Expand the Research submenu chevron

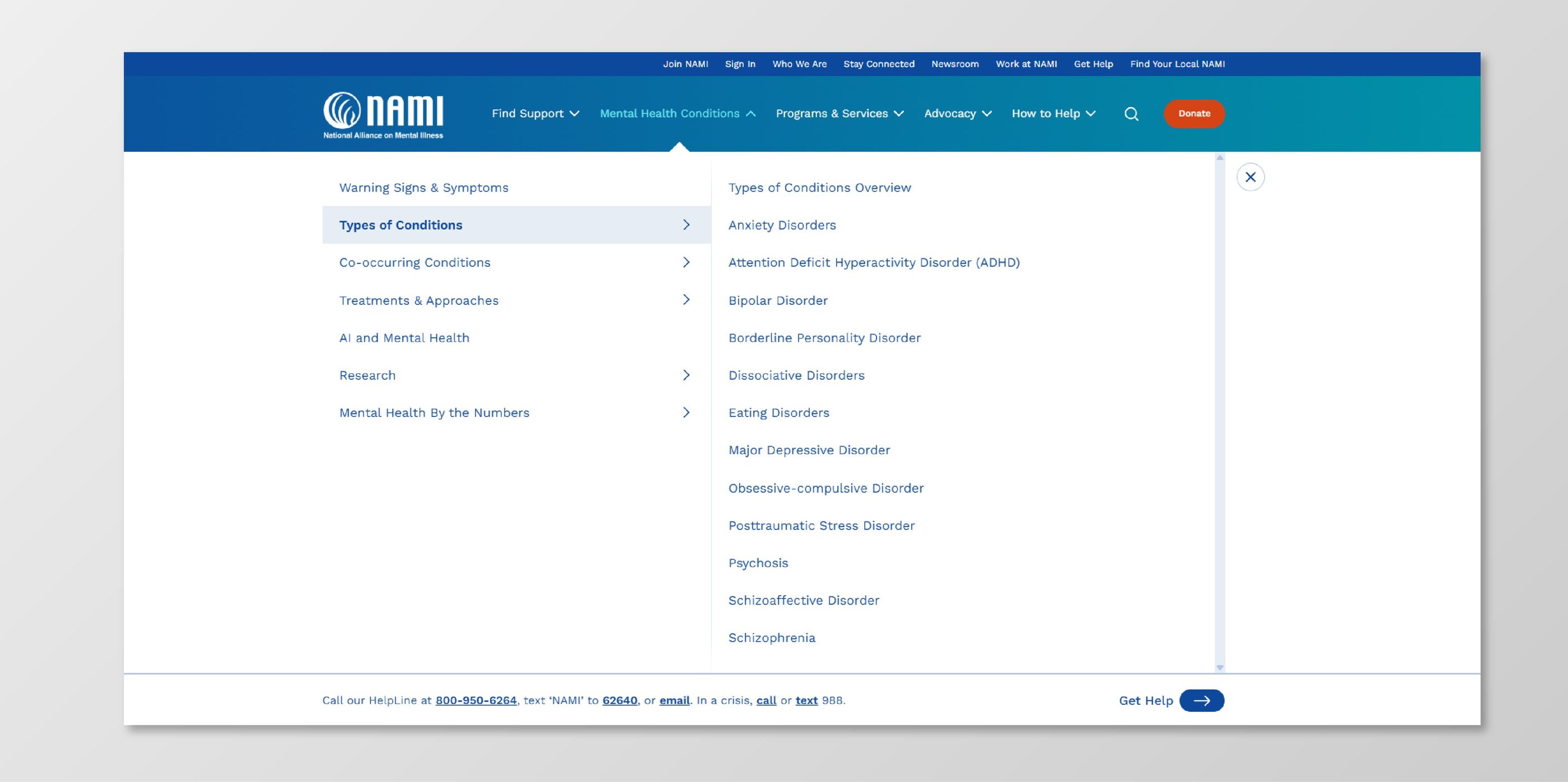686,375
